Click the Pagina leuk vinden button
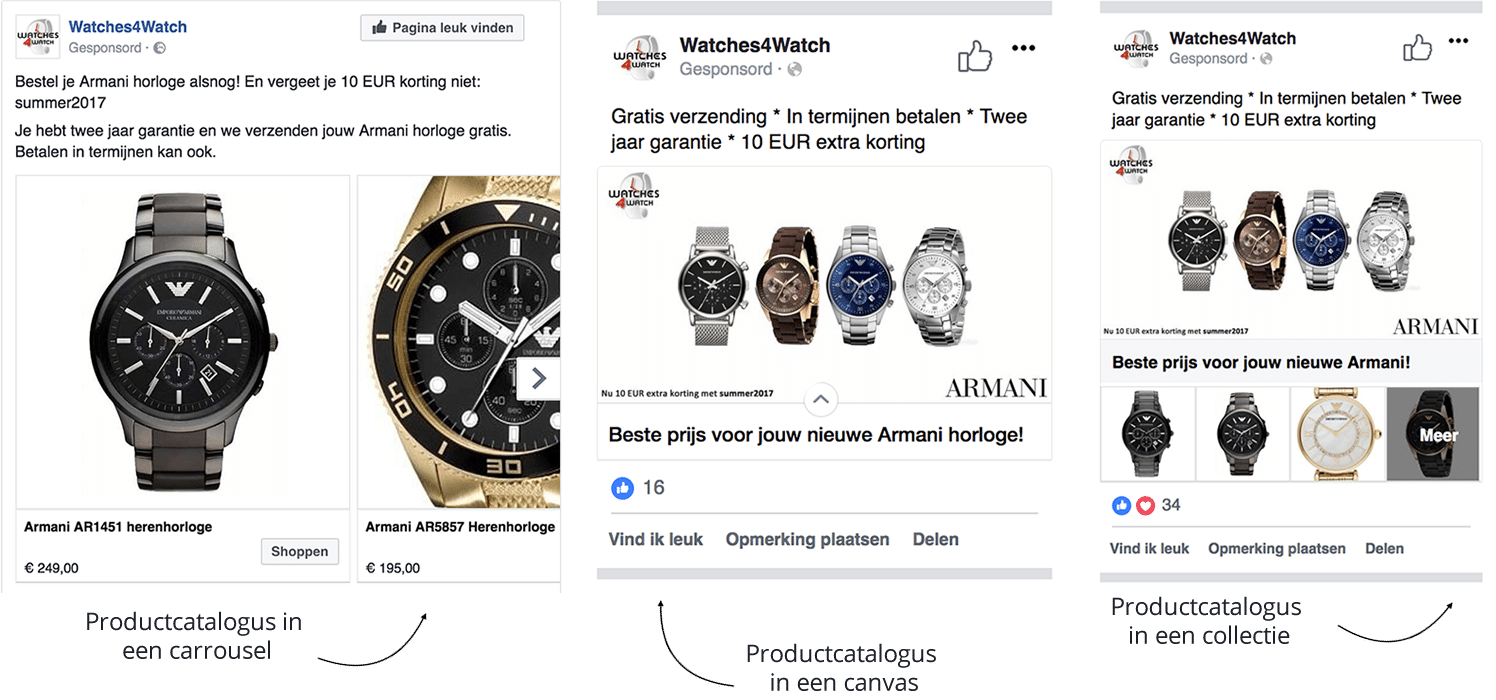The image size is (1496, 700). point(442,28)
